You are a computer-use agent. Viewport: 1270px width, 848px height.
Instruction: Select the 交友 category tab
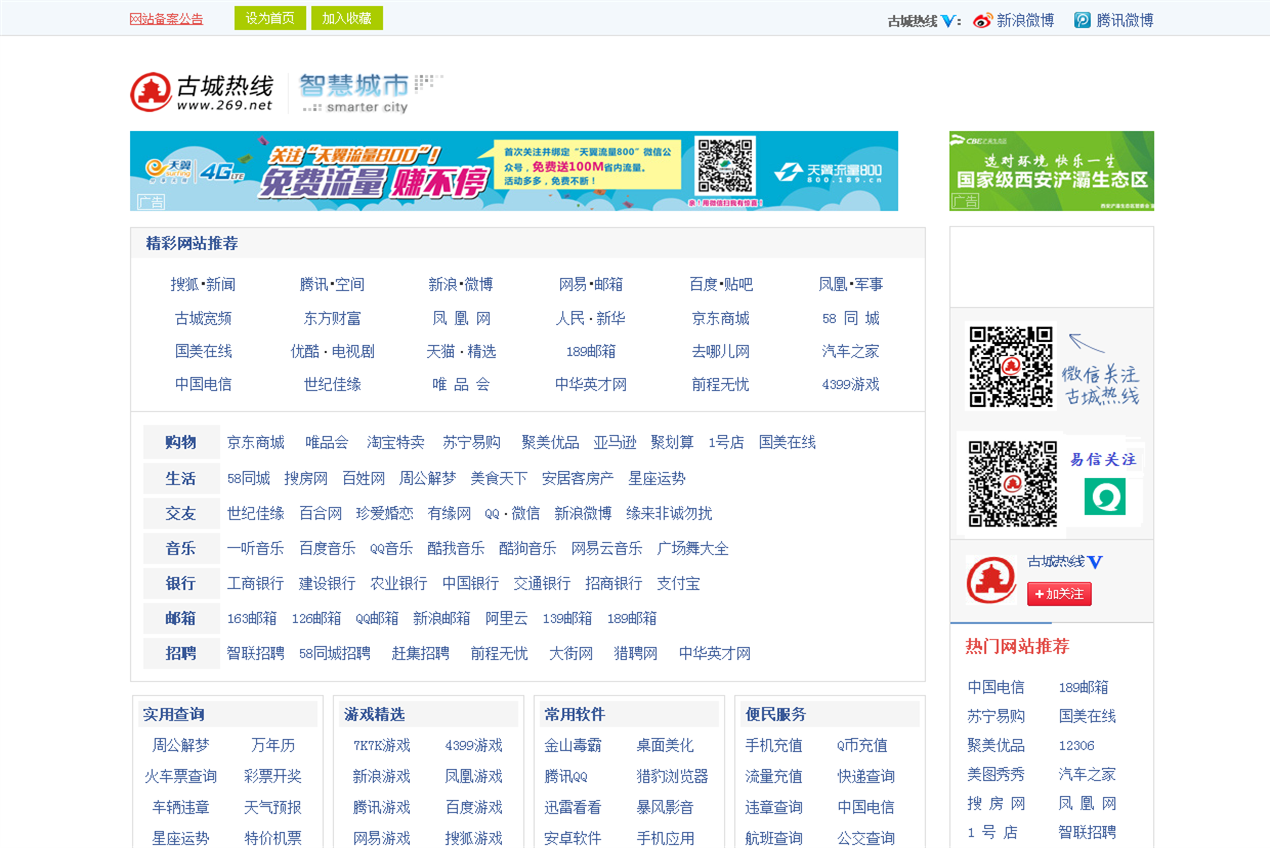181,513
